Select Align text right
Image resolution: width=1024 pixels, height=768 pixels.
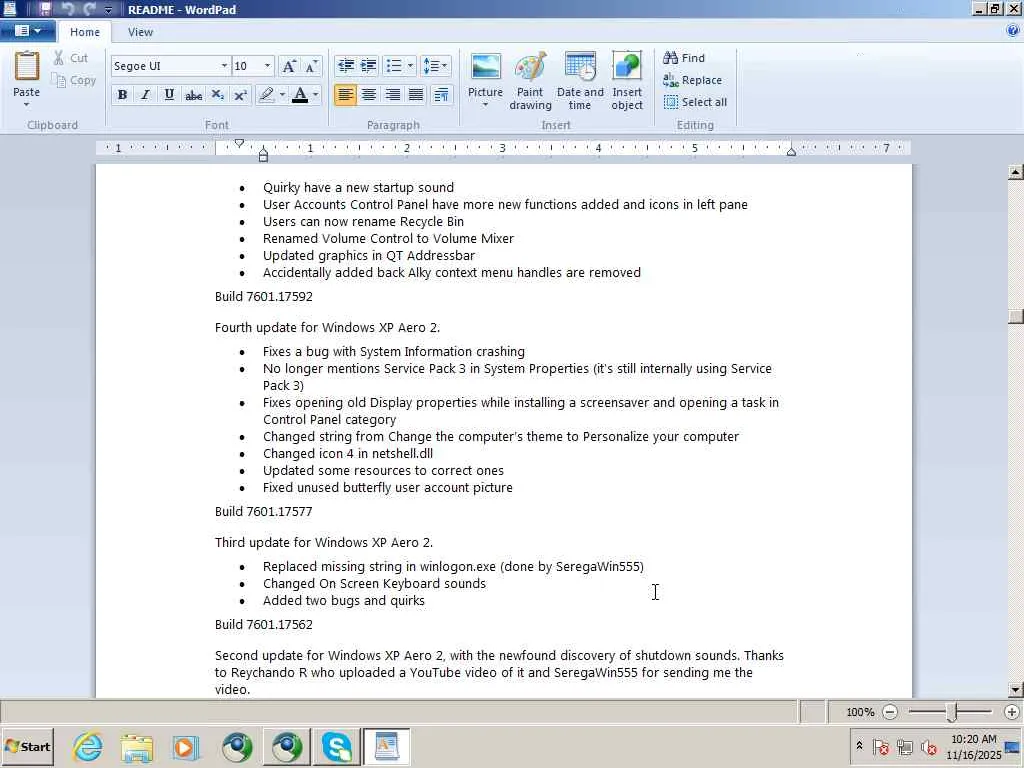click(392, 95)
